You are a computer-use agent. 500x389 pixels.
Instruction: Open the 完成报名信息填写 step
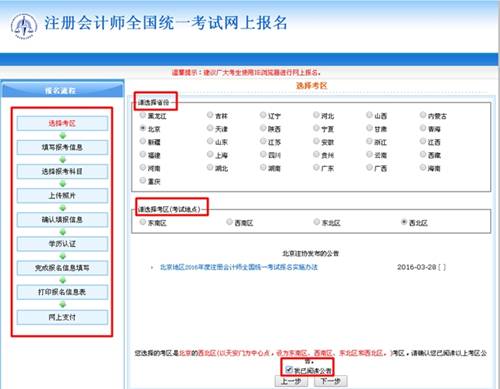point(62,268)
